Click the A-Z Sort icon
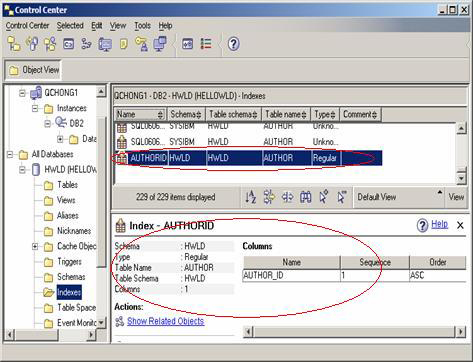The height and width of the screenshot is (362, 473). click(x=251, y=197)
